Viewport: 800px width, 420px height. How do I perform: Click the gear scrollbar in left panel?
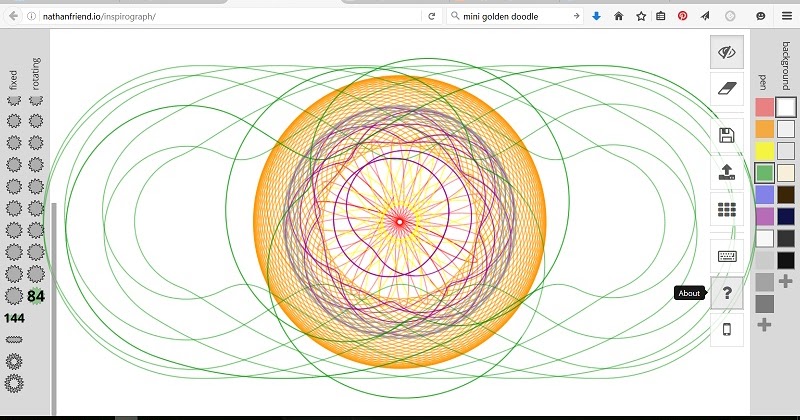coord(54,308)
